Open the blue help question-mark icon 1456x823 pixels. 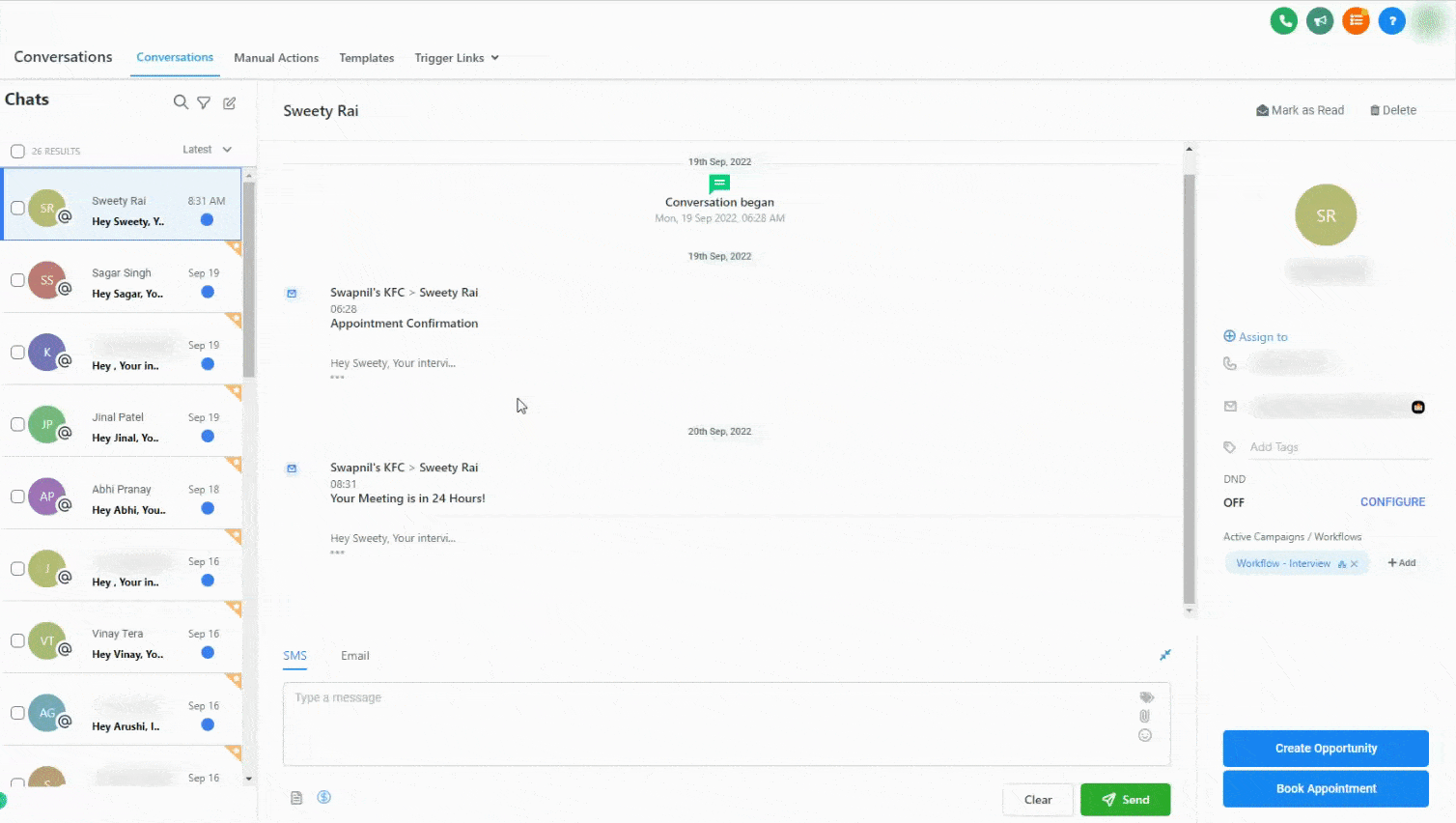(1391, 20)
